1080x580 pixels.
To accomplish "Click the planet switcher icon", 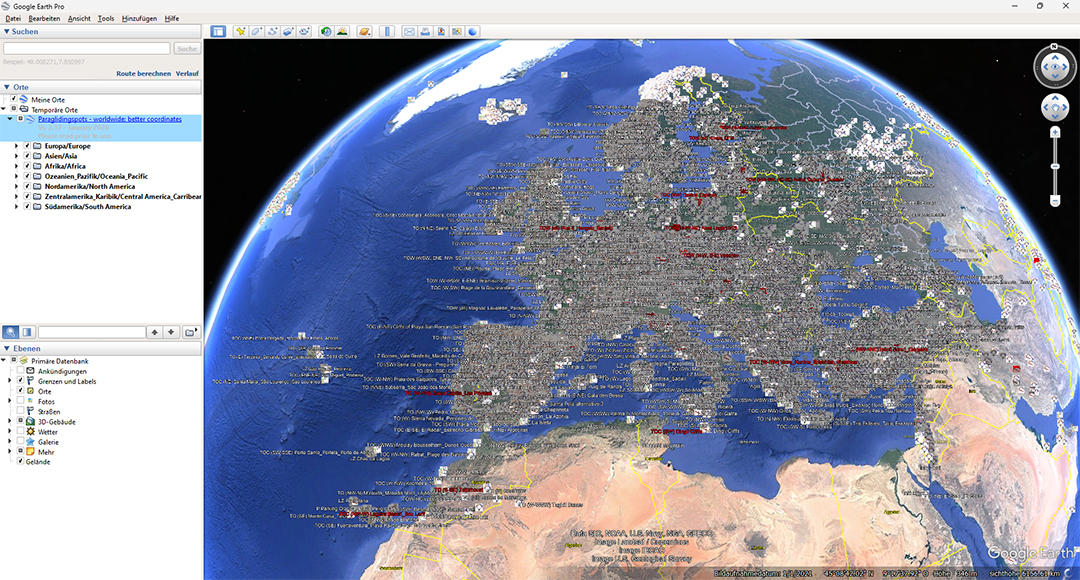I will pos(364,31).
